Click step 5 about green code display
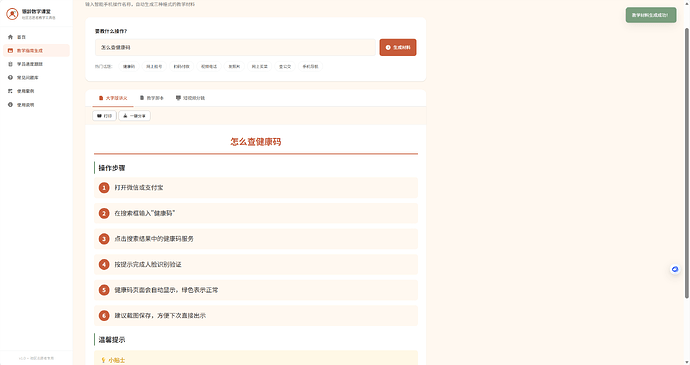The height and width of the screenshot is (365, 690). coord(256,290)
